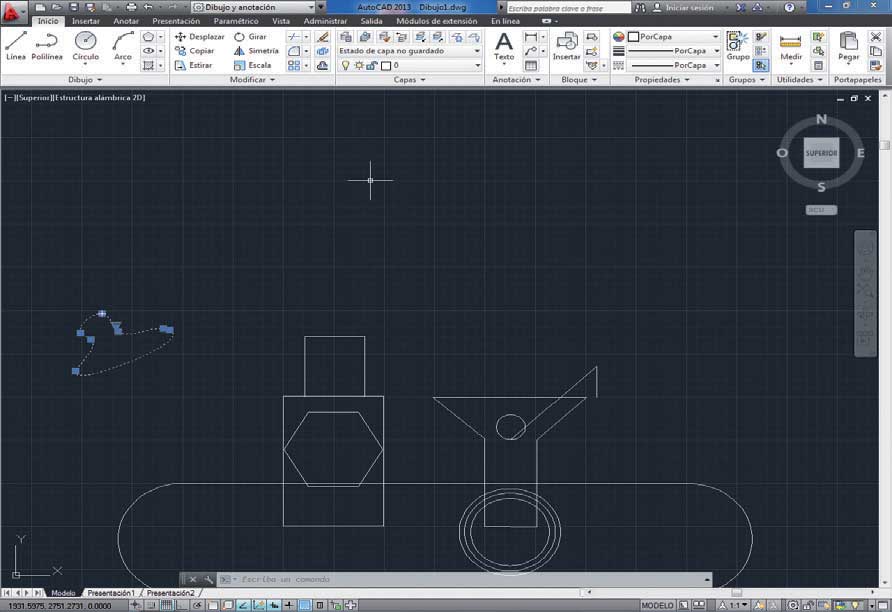
Task: Open the Administrar ribbon tab
Action: pos(325,21)
